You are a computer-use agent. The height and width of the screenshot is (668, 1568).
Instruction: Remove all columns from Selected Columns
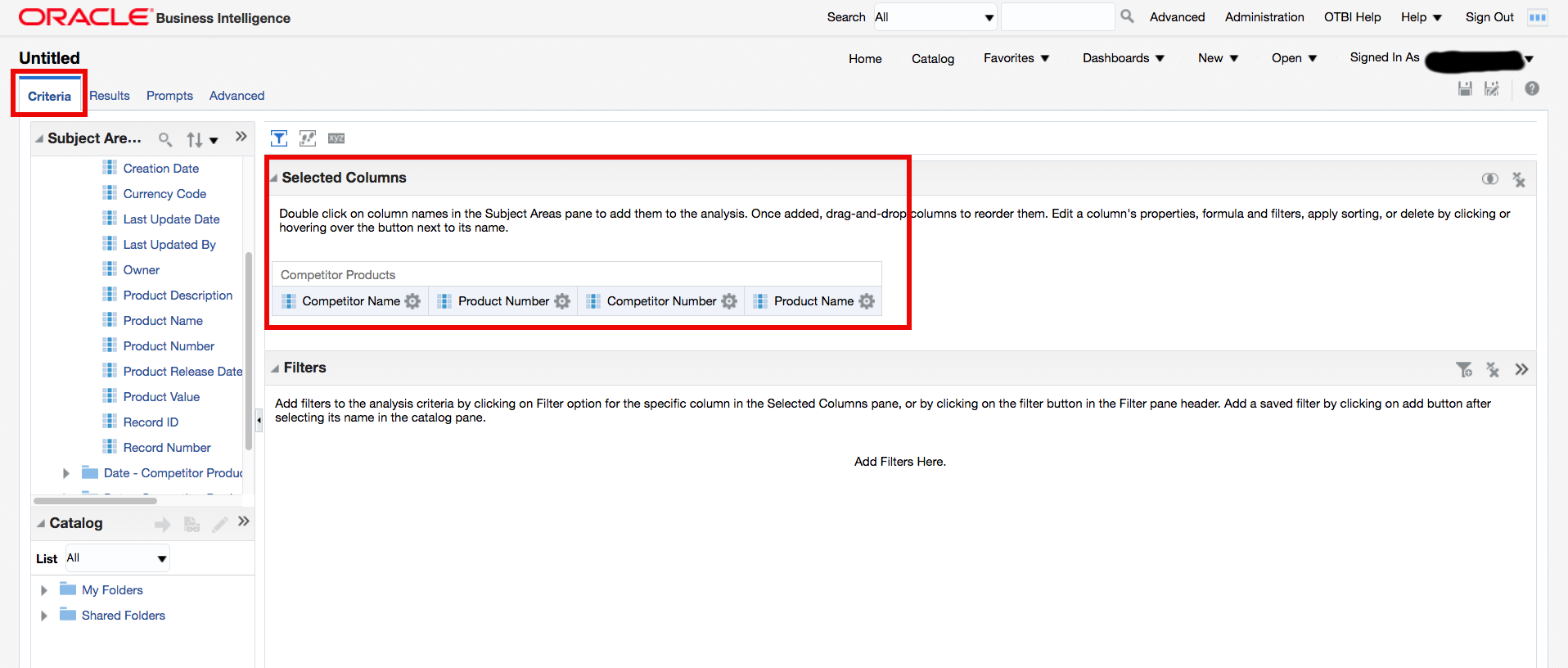point(1519,179)
